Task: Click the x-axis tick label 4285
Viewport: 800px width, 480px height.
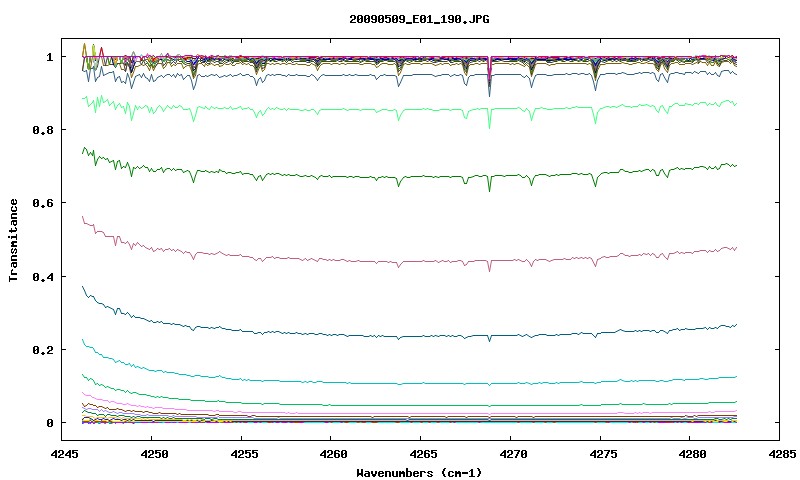Action: [782, 454]
